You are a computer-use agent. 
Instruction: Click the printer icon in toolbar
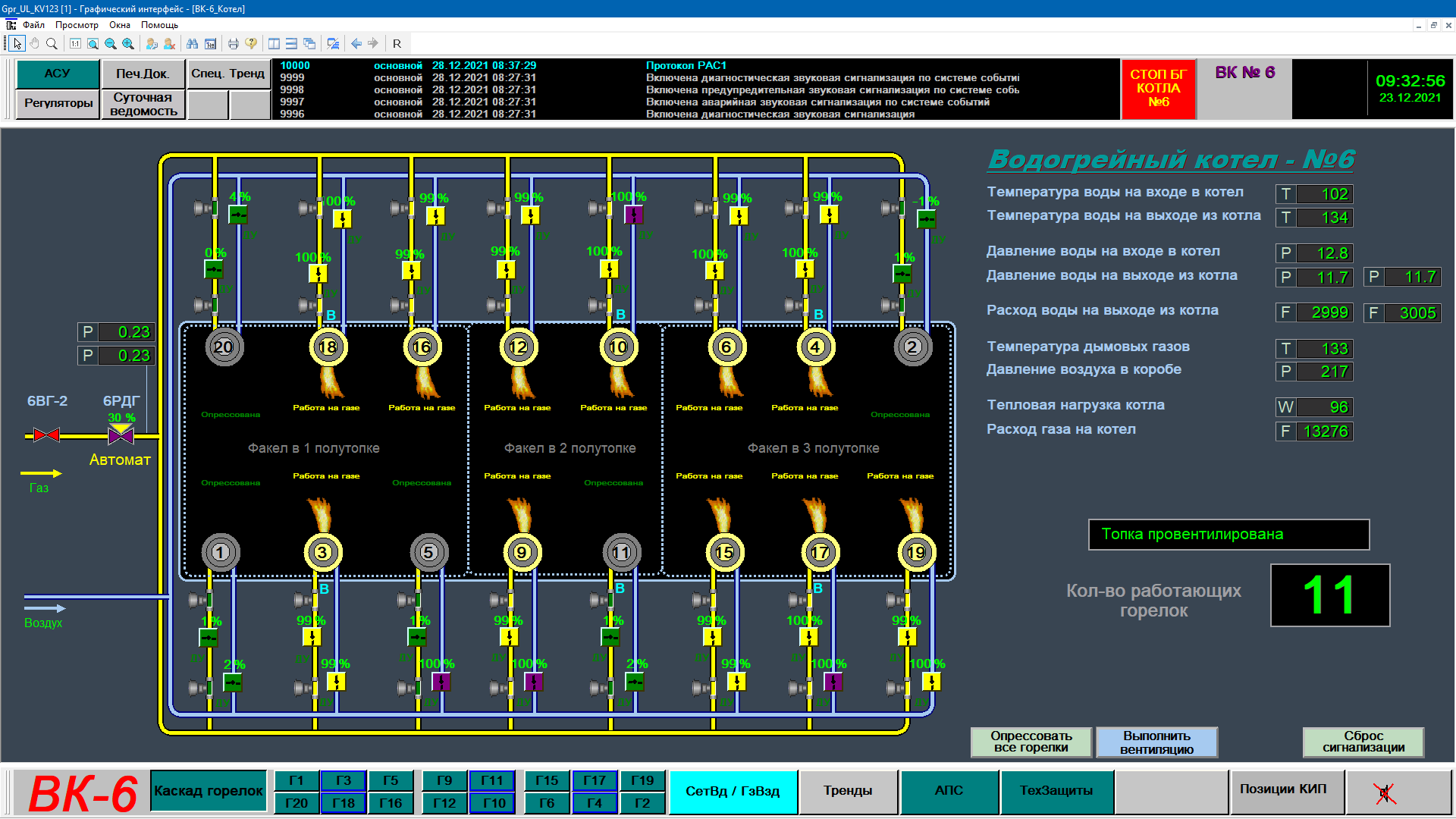pos(234,44)
